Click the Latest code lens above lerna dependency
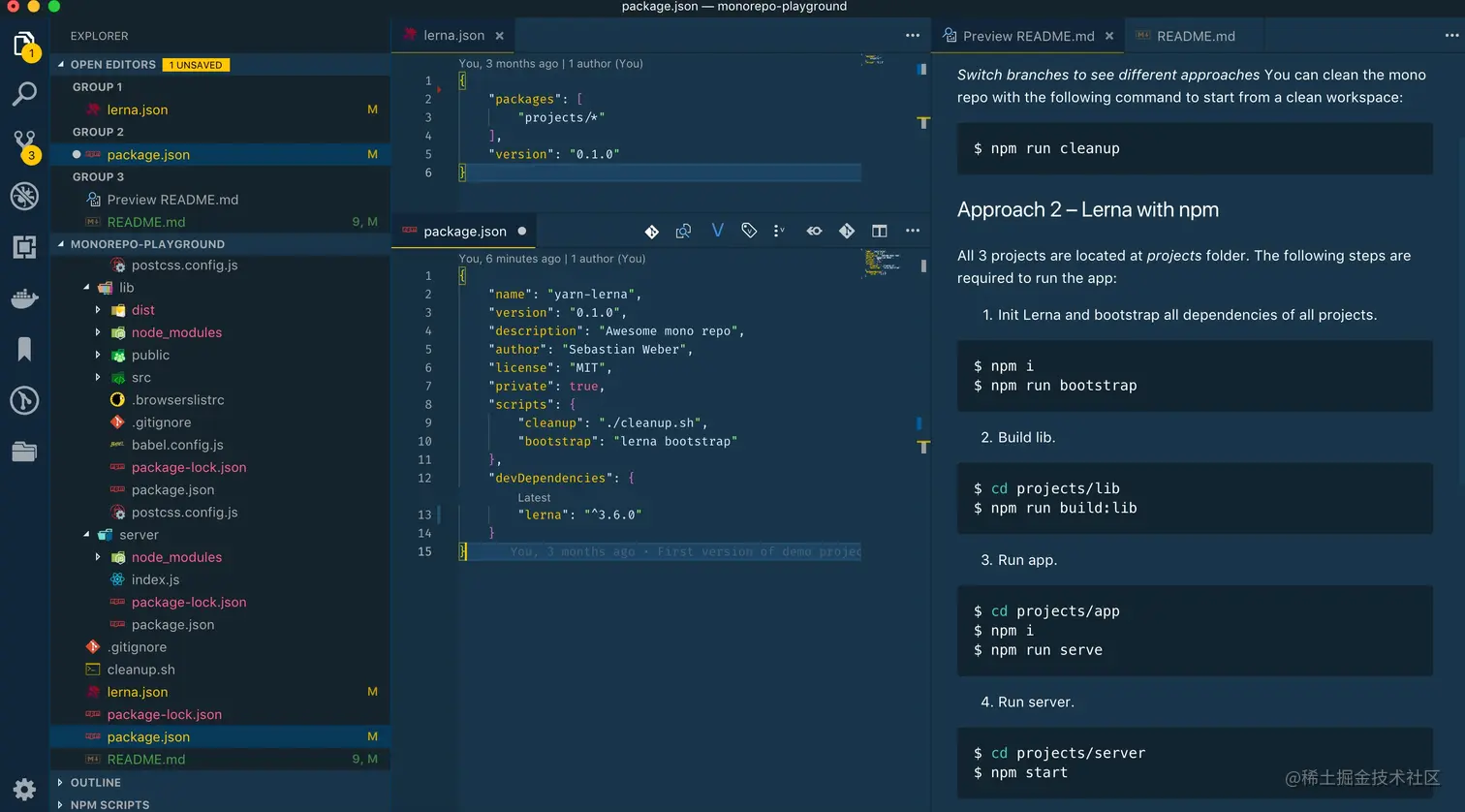This screenshot has width=1465, height=812. [534, 497]
